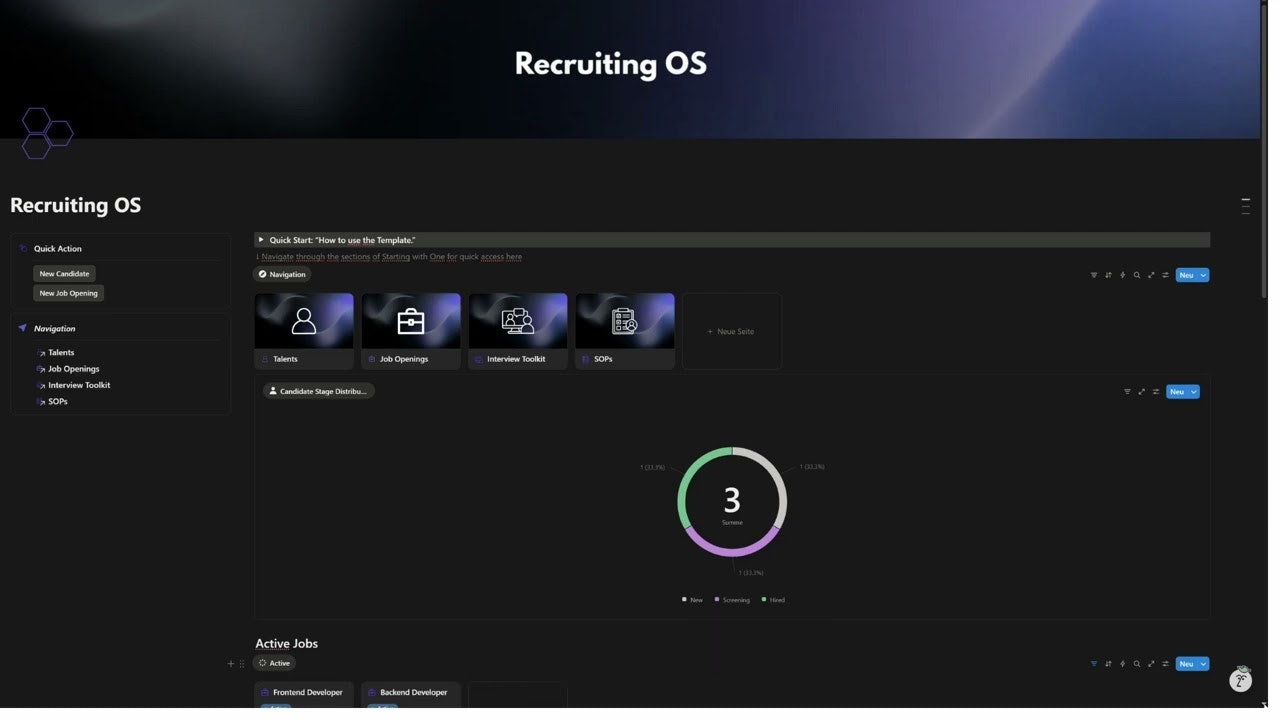Toggle the Screening legend entry below the chart

[x=730, y=599]
